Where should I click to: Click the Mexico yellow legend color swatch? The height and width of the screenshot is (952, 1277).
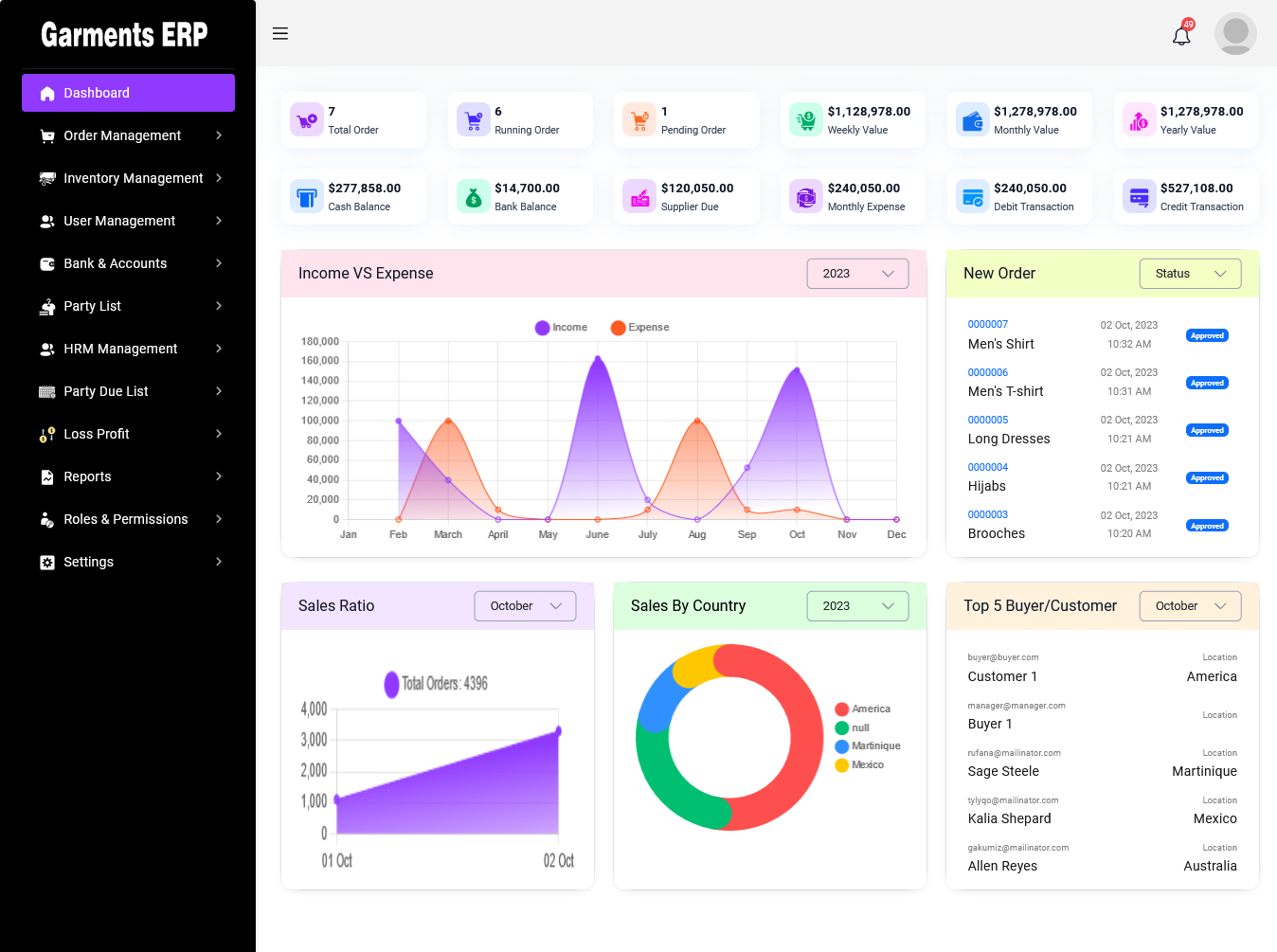[x=841, y=765]
